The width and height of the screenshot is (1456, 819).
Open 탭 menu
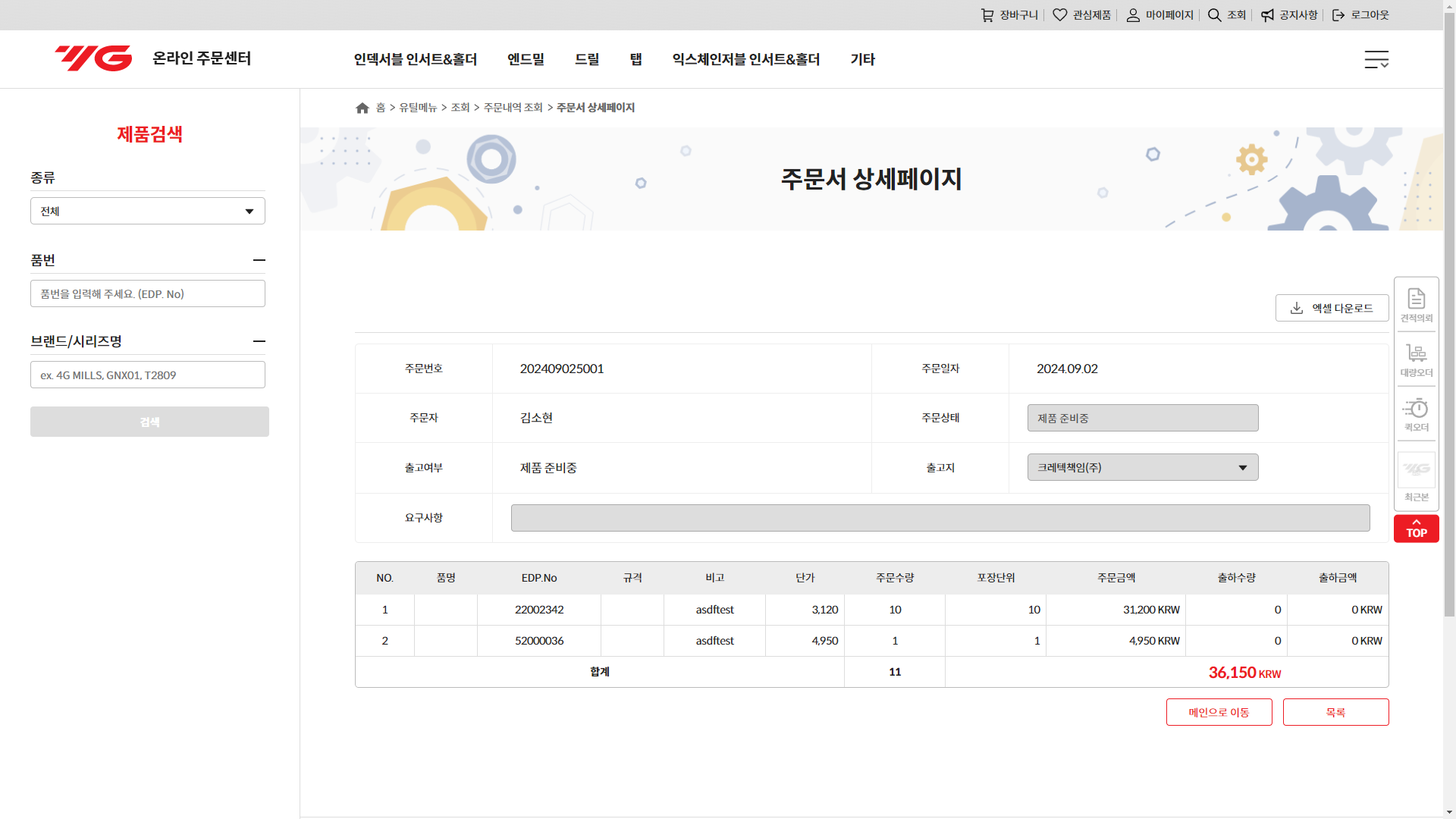click(x=635, y=59)
